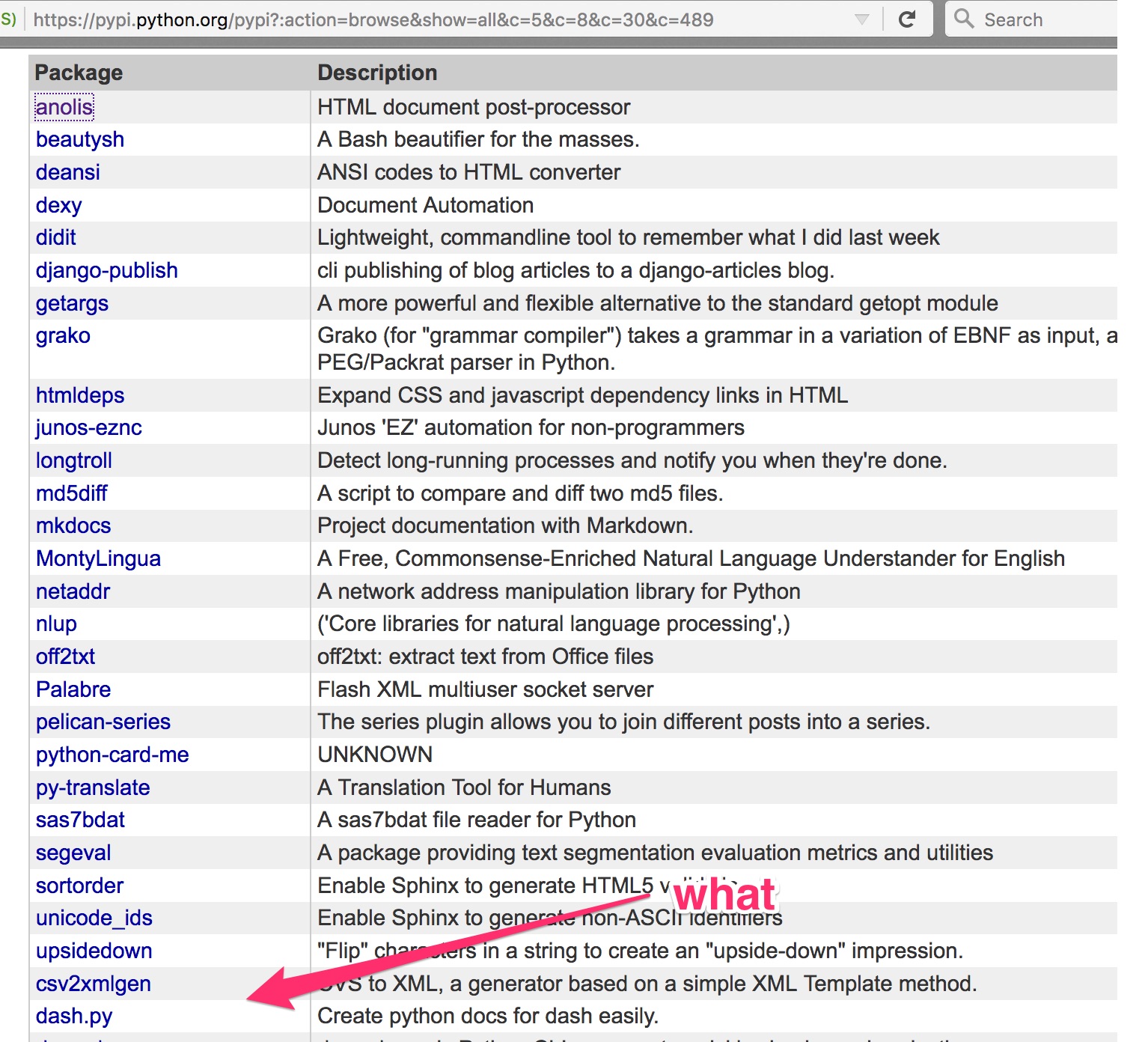
Task: Click 'Expand CSS and javascript dependency links' text
Action: coord(583,395)
